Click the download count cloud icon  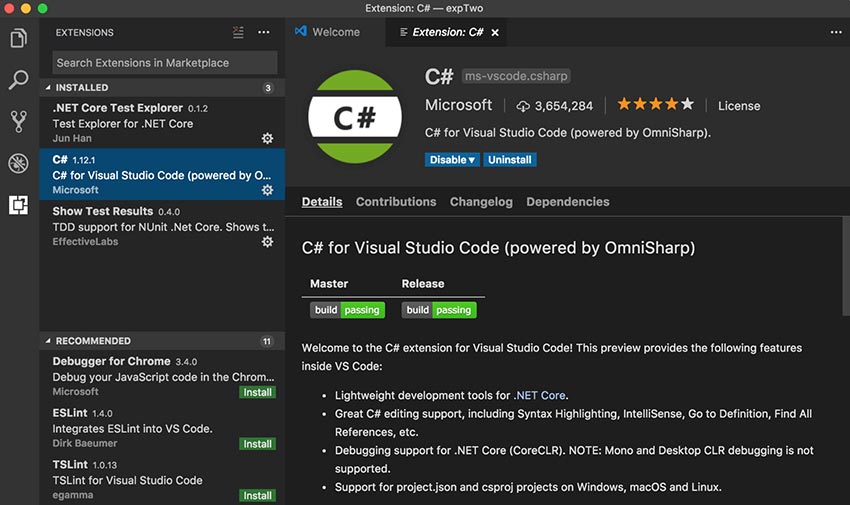point(523,106)
